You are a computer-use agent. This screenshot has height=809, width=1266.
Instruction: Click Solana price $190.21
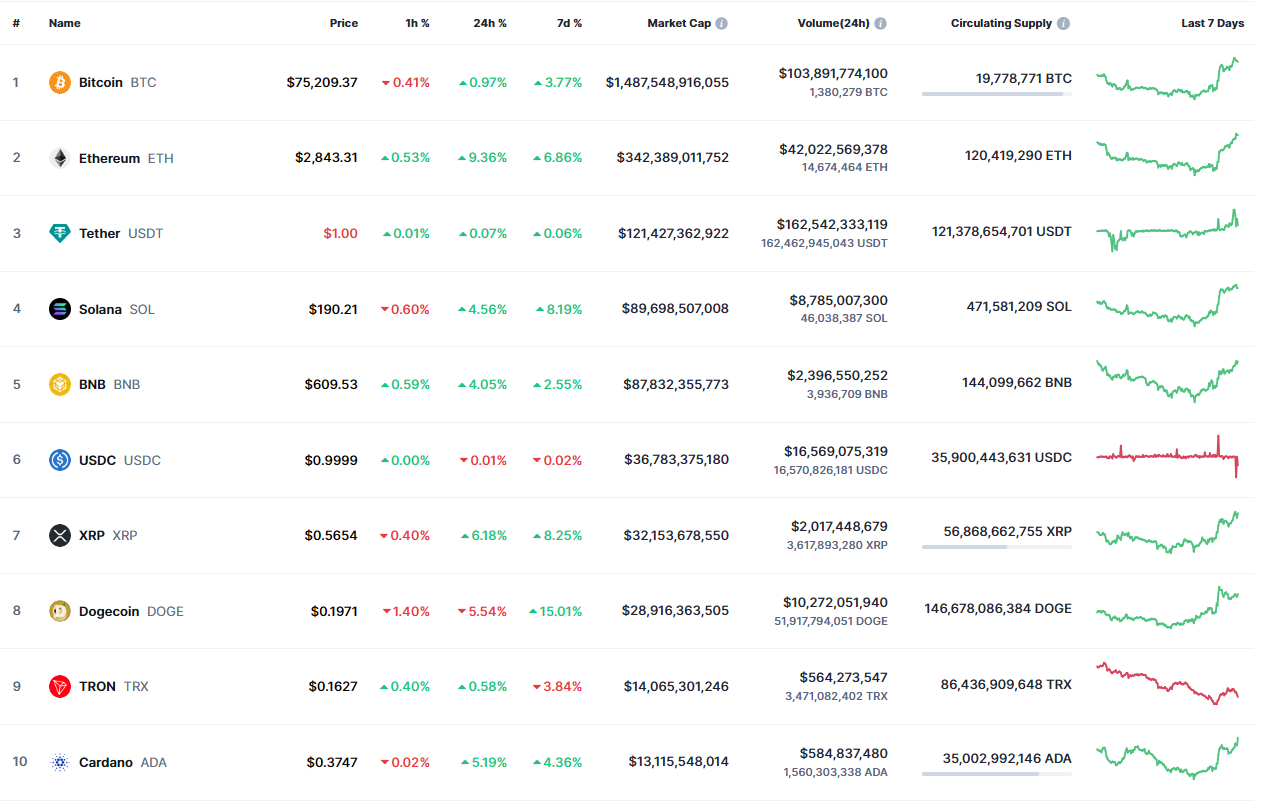point(333,309)
